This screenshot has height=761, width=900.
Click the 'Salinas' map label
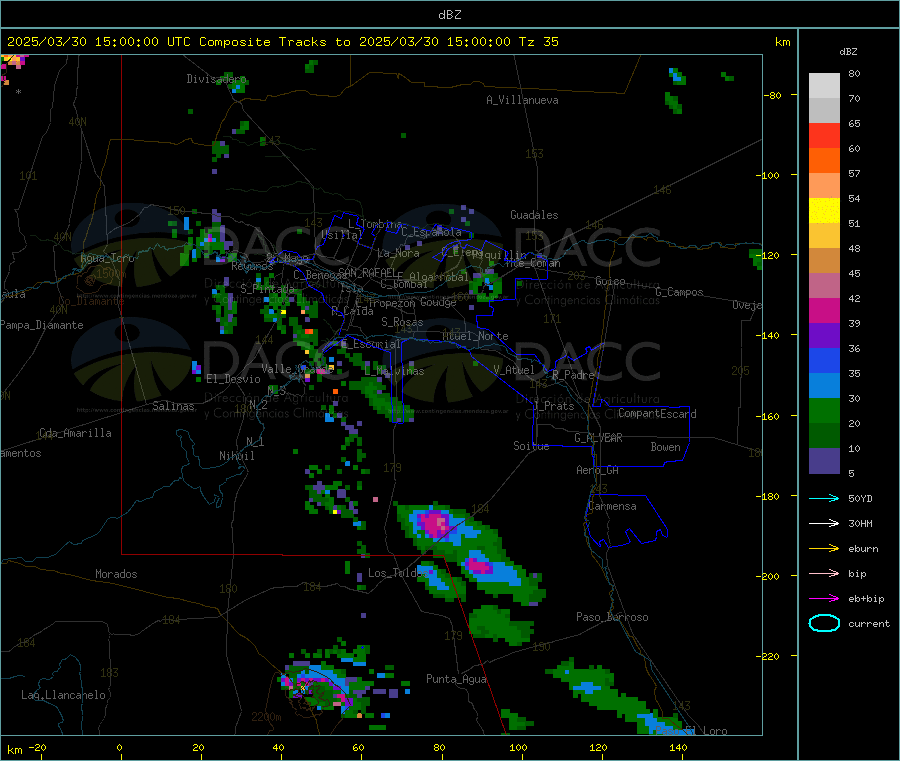pyautogui.click(x=173, y=406)
